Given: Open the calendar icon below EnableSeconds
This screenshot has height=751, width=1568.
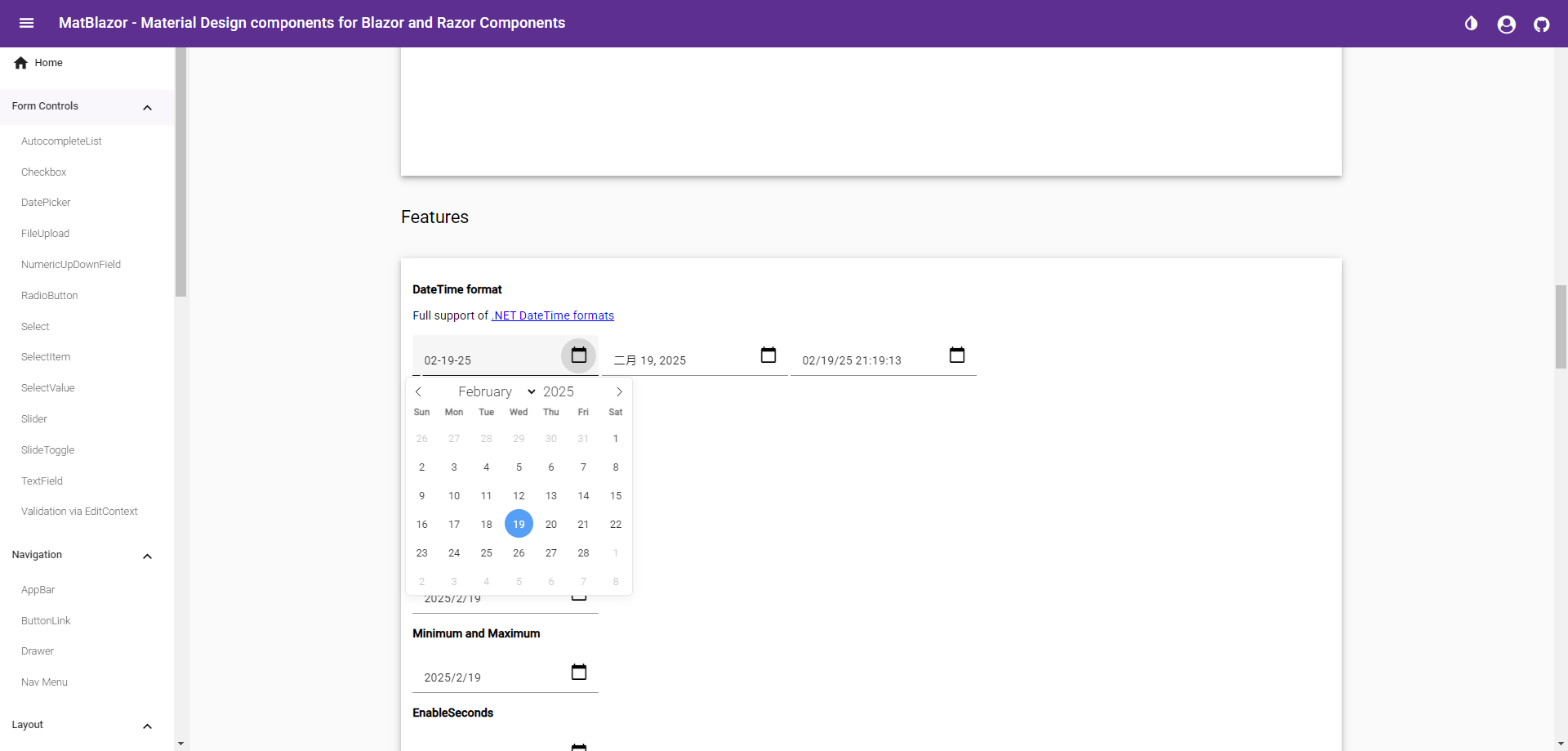Looking at the screenshot, I should [579, 745].
